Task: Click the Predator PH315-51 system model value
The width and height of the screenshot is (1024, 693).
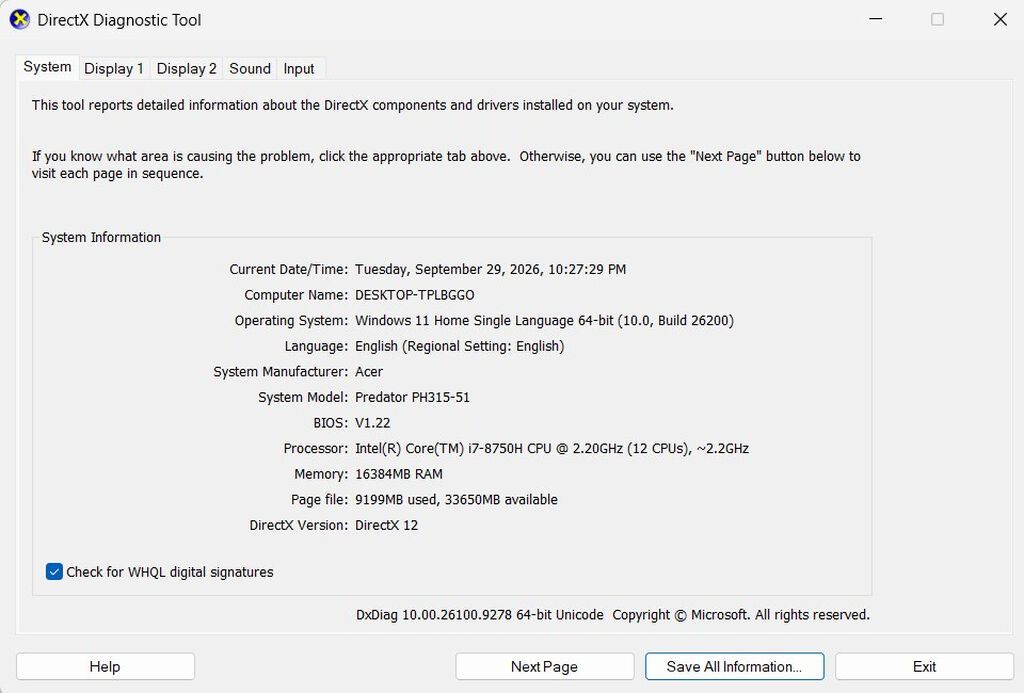Action: pos(412,397)
